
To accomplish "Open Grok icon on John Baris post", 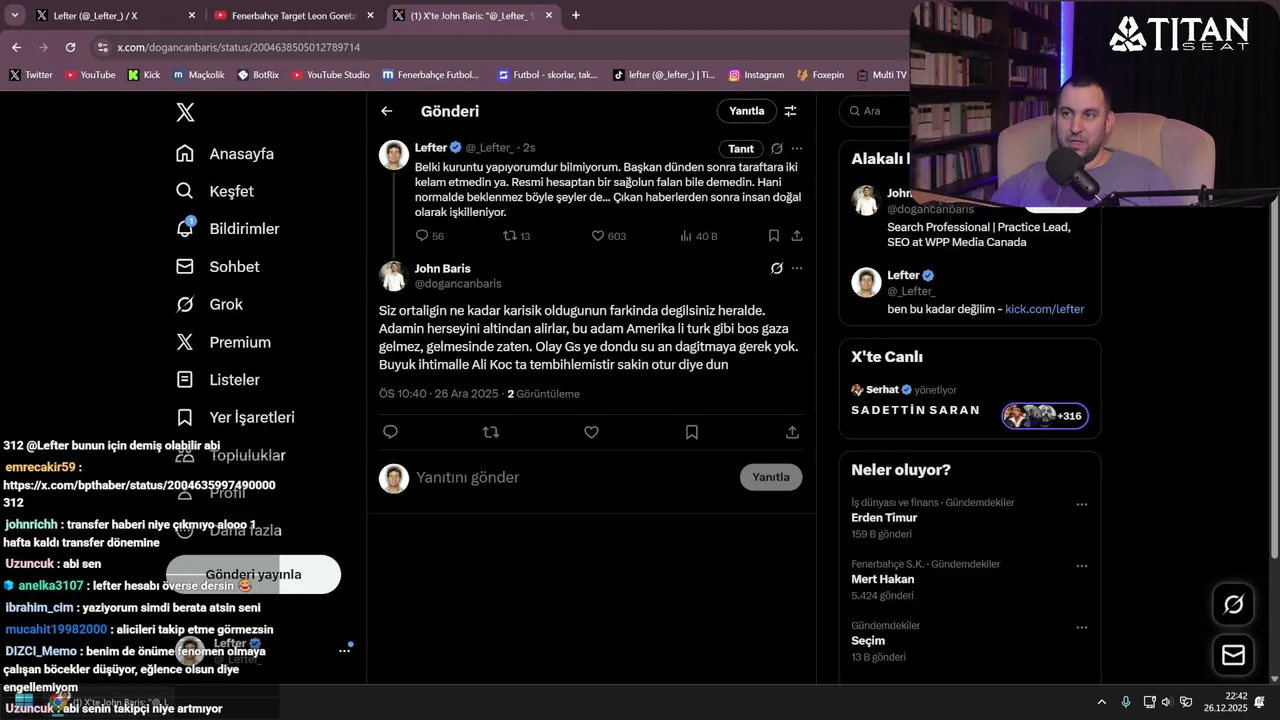I will [x=777, y=268].
